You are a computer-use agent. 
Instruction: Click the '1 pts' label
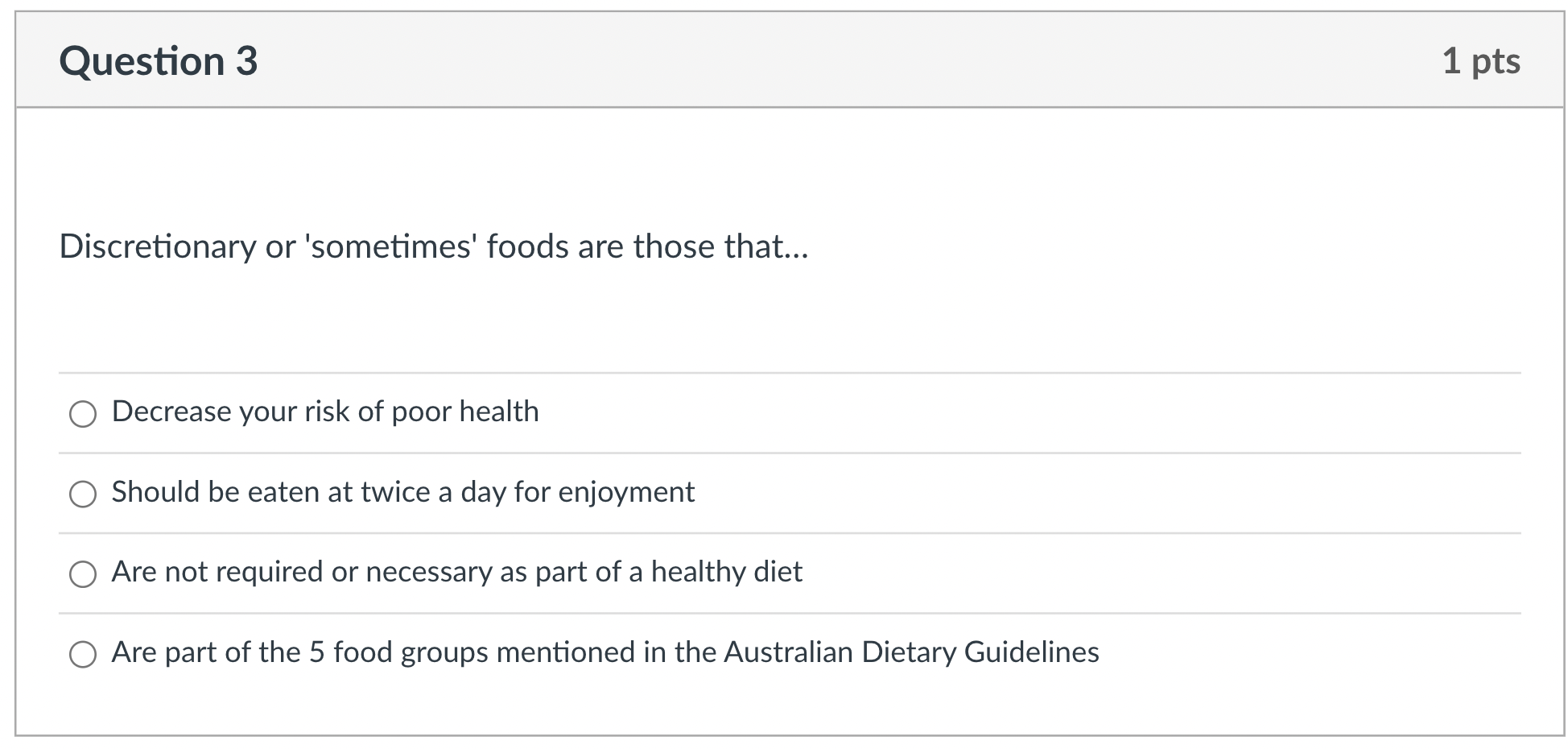click(x=1481, y=60)
